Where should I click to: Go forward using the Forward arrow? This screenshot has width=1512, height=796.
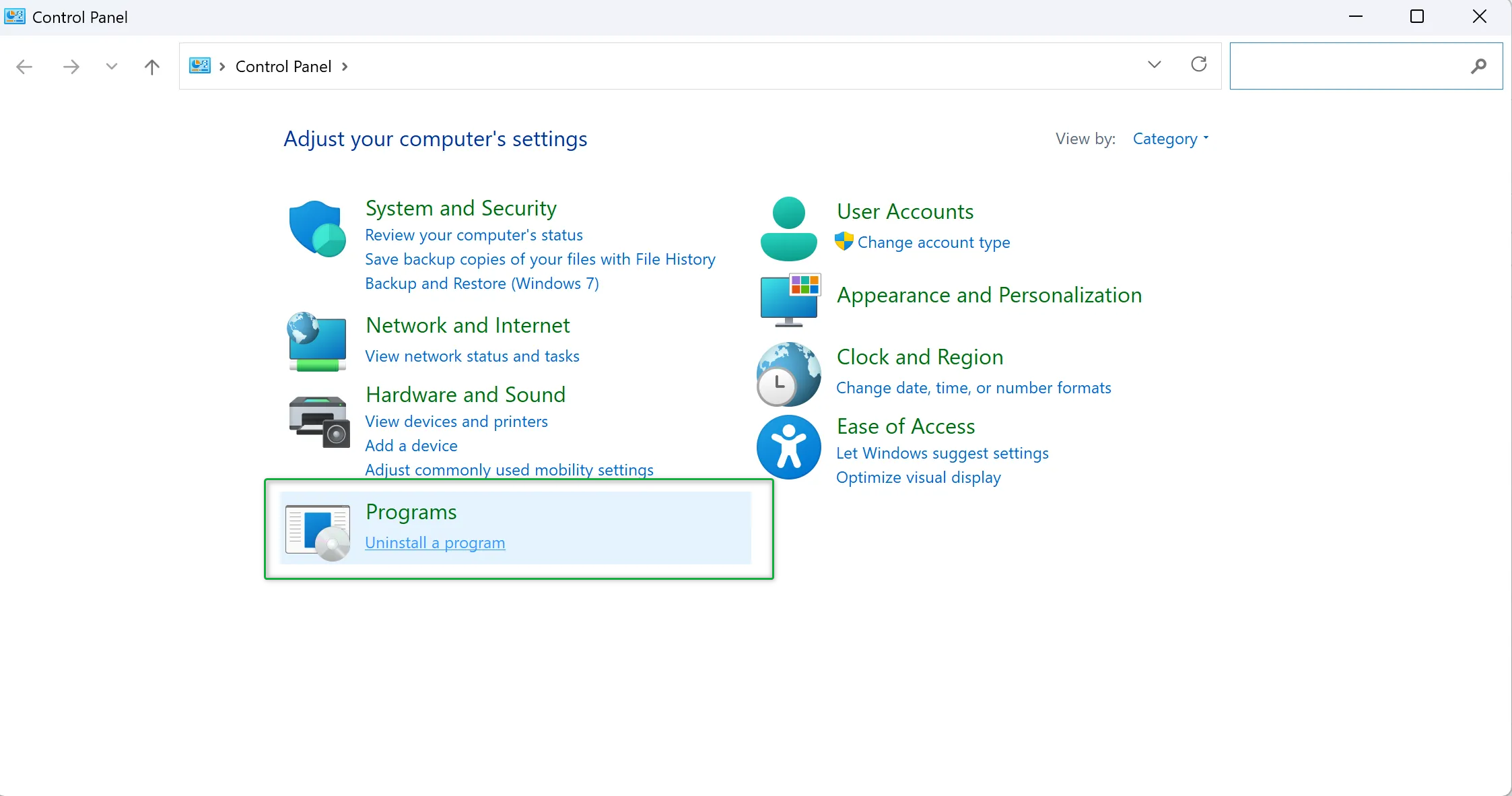(x=71, y=67)
